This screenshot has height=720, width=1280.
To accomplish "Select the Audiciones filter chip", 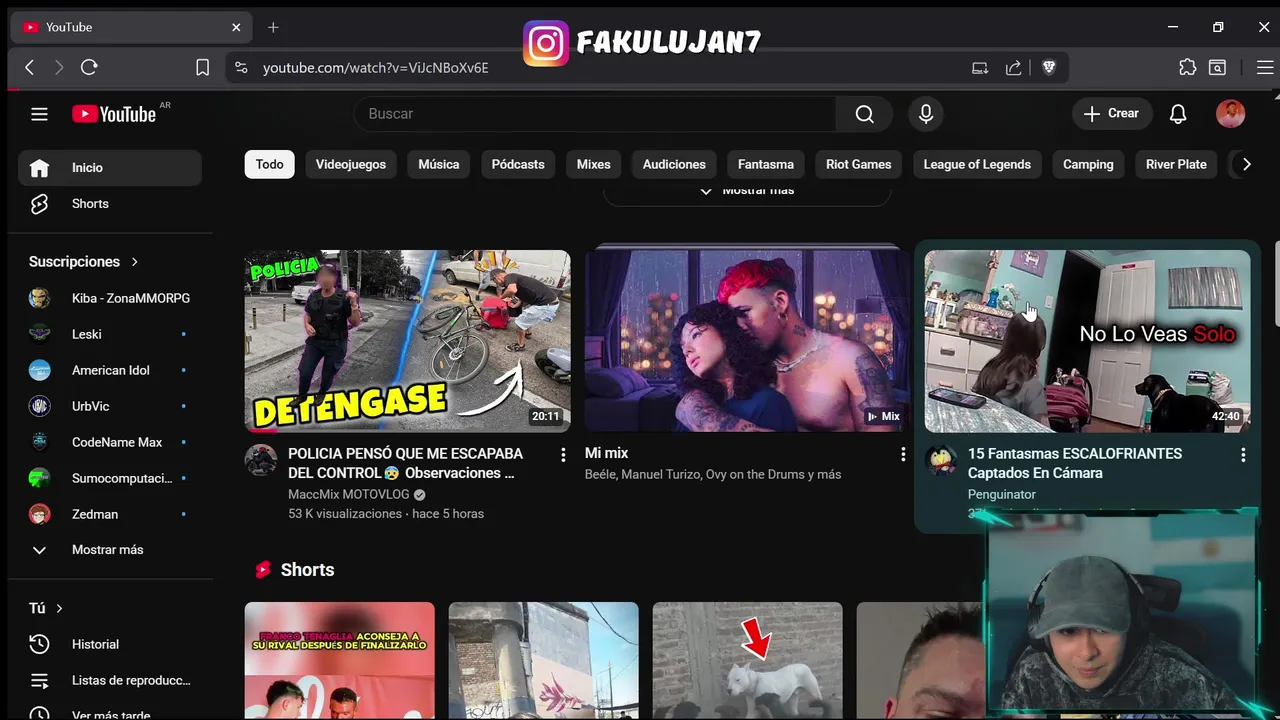I will point(674,164).
